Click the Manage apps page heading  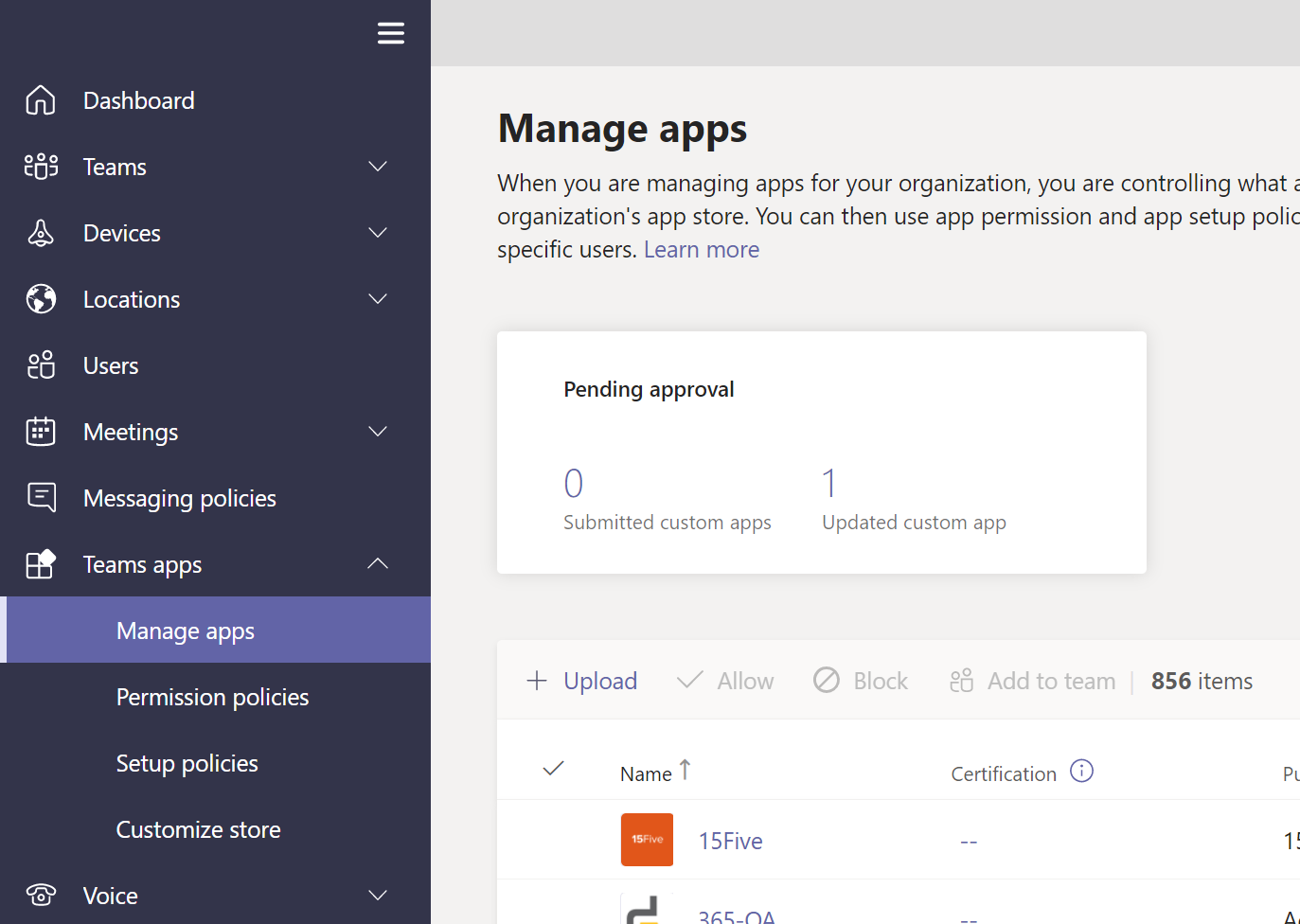tap(622, 128)
